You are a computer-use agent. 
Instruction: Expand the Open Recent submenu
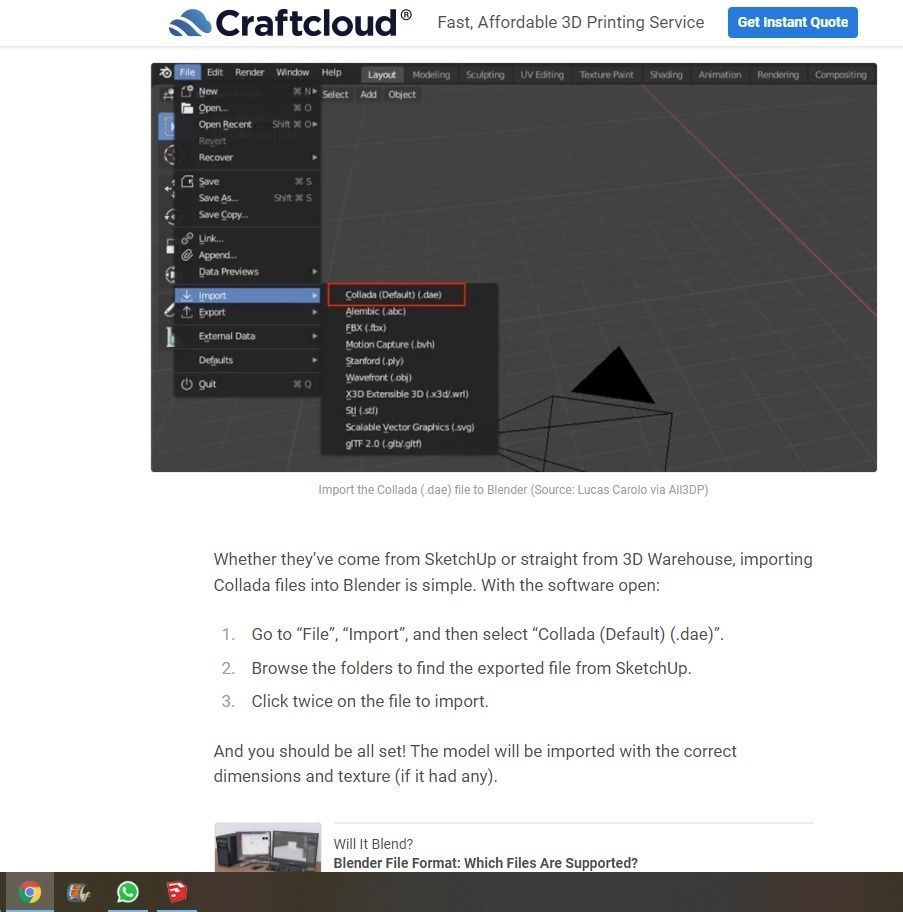point(248,124)
